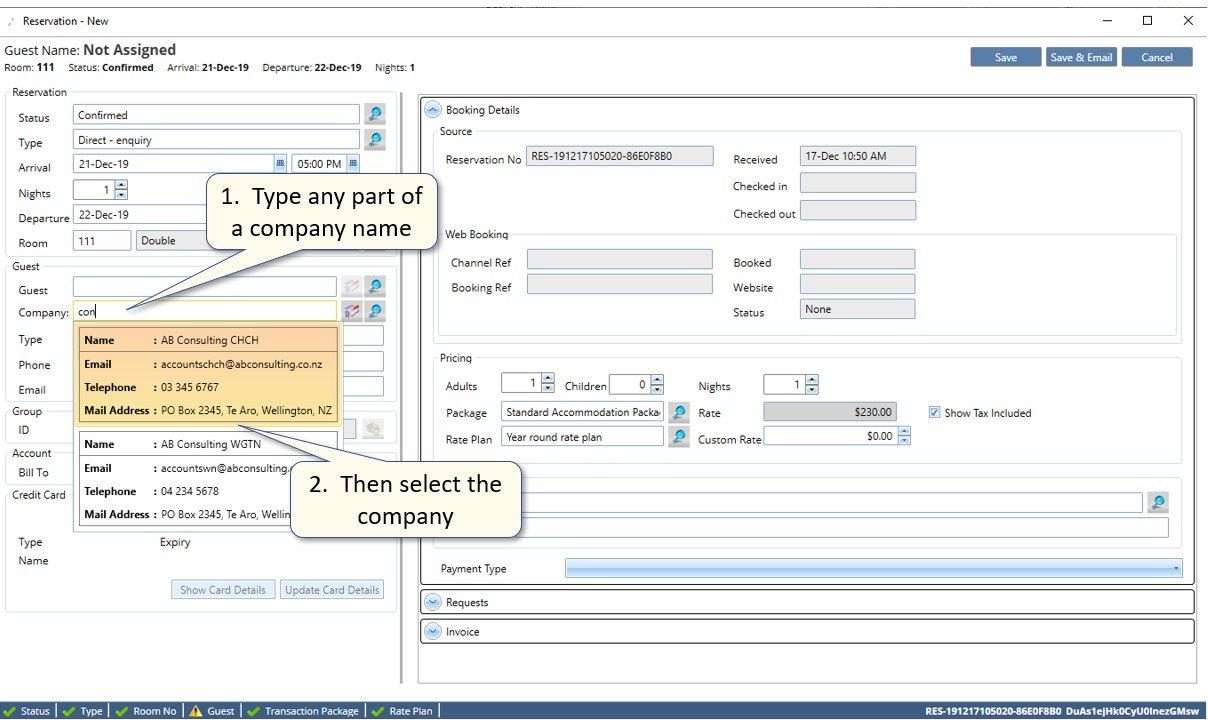Click the Save & Email button

1081,57
